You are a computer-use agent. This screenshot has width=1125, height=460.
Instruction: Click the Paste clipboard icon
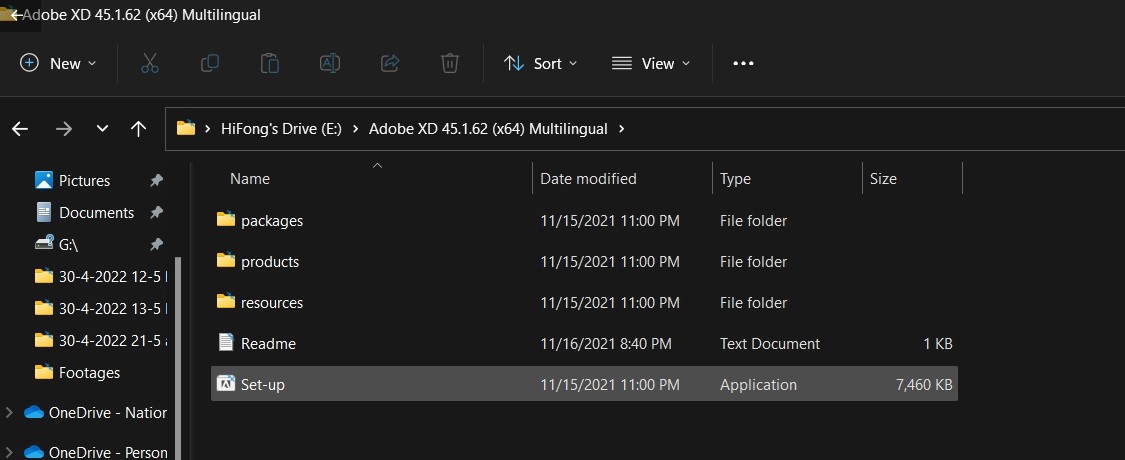click(270, 63)
